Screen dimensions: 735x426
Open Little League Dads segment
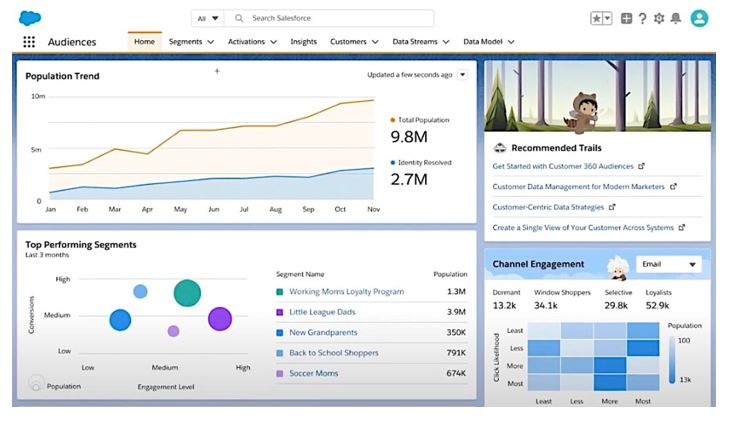[322, 312]
